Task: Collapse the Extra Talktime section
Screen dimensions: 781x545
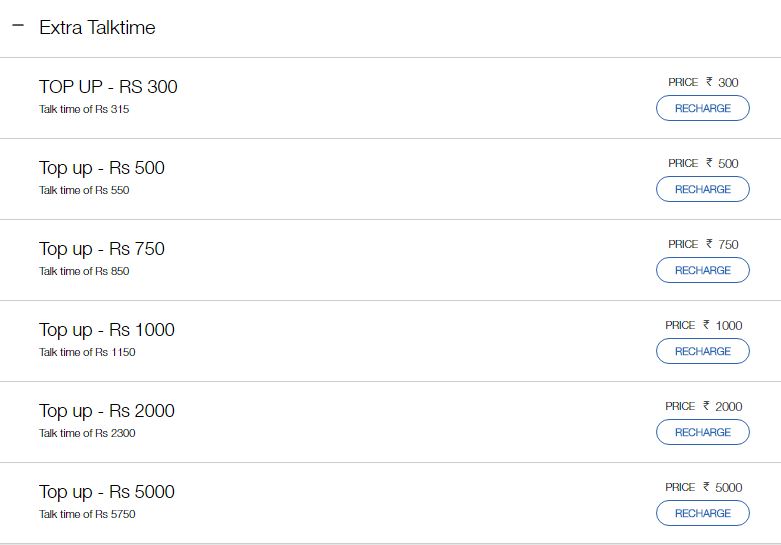Action: click(17, 26)
